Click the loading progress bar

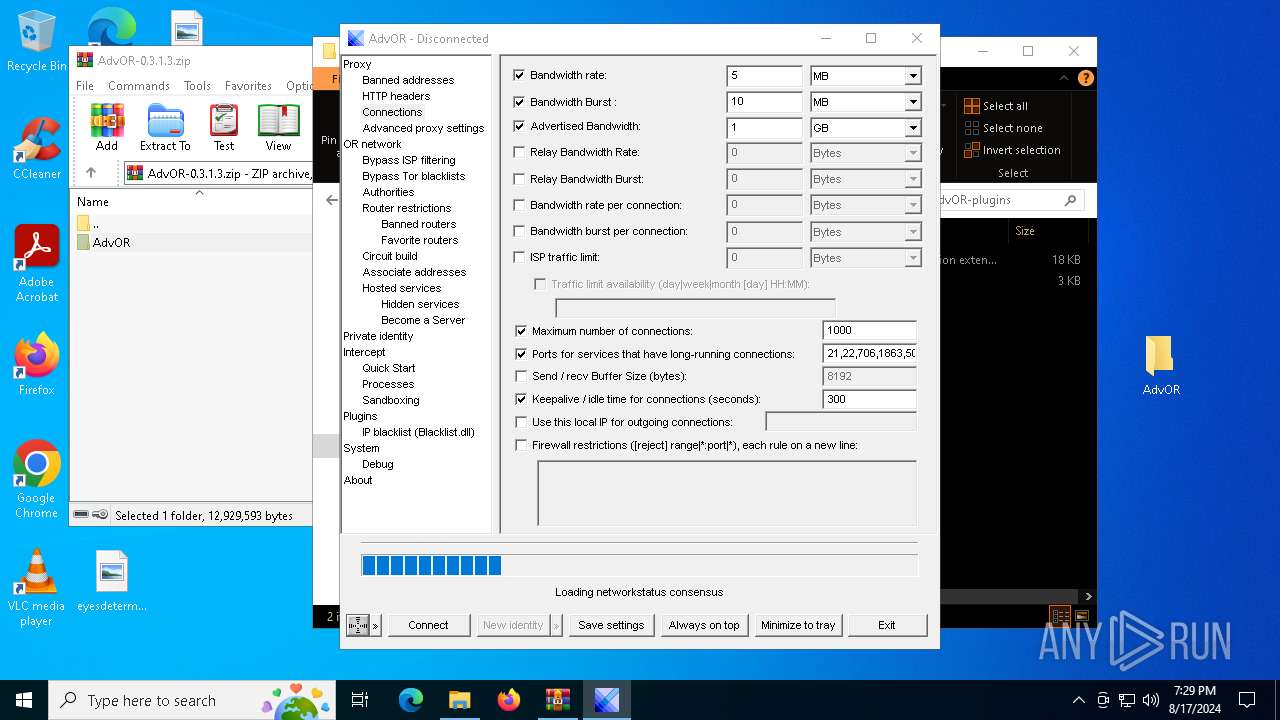(640, 565)
